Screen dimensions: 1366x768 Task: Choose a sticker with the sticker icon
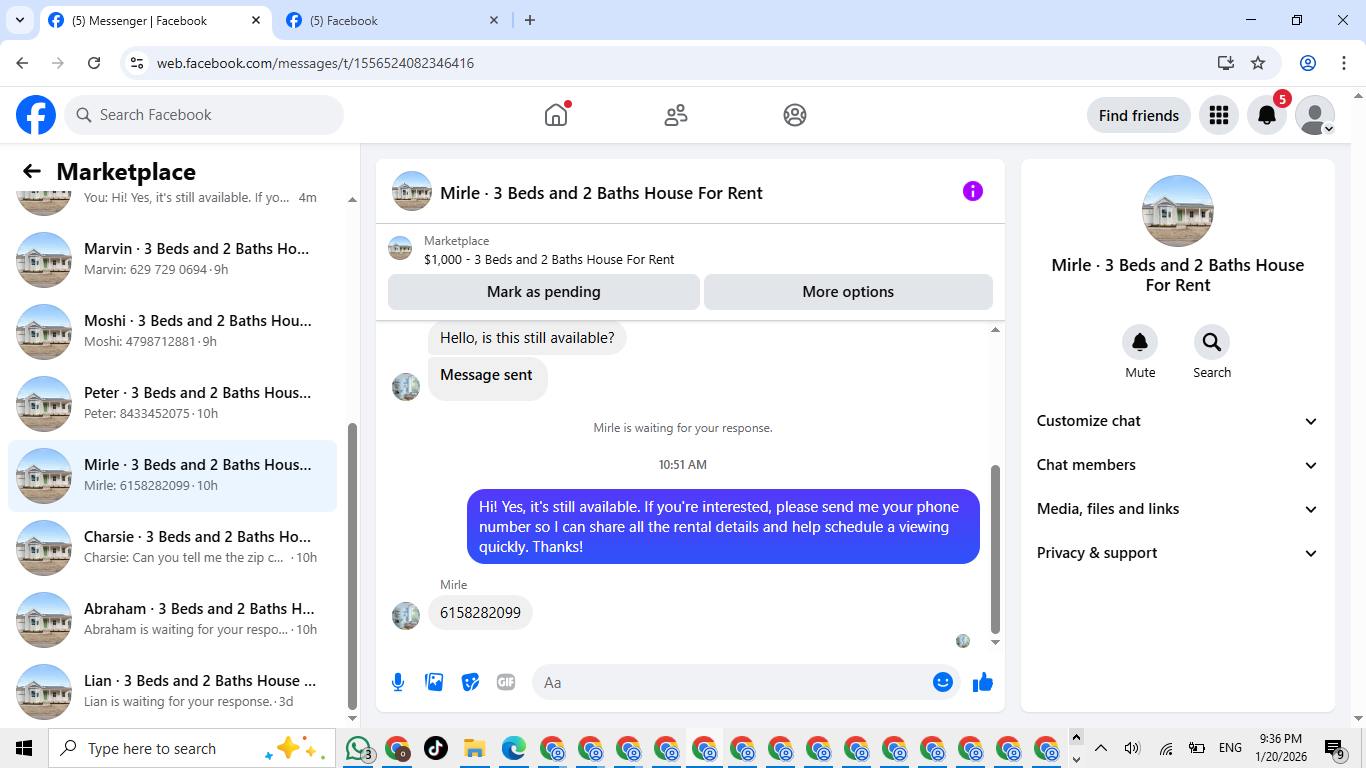(x=470, y=682)
